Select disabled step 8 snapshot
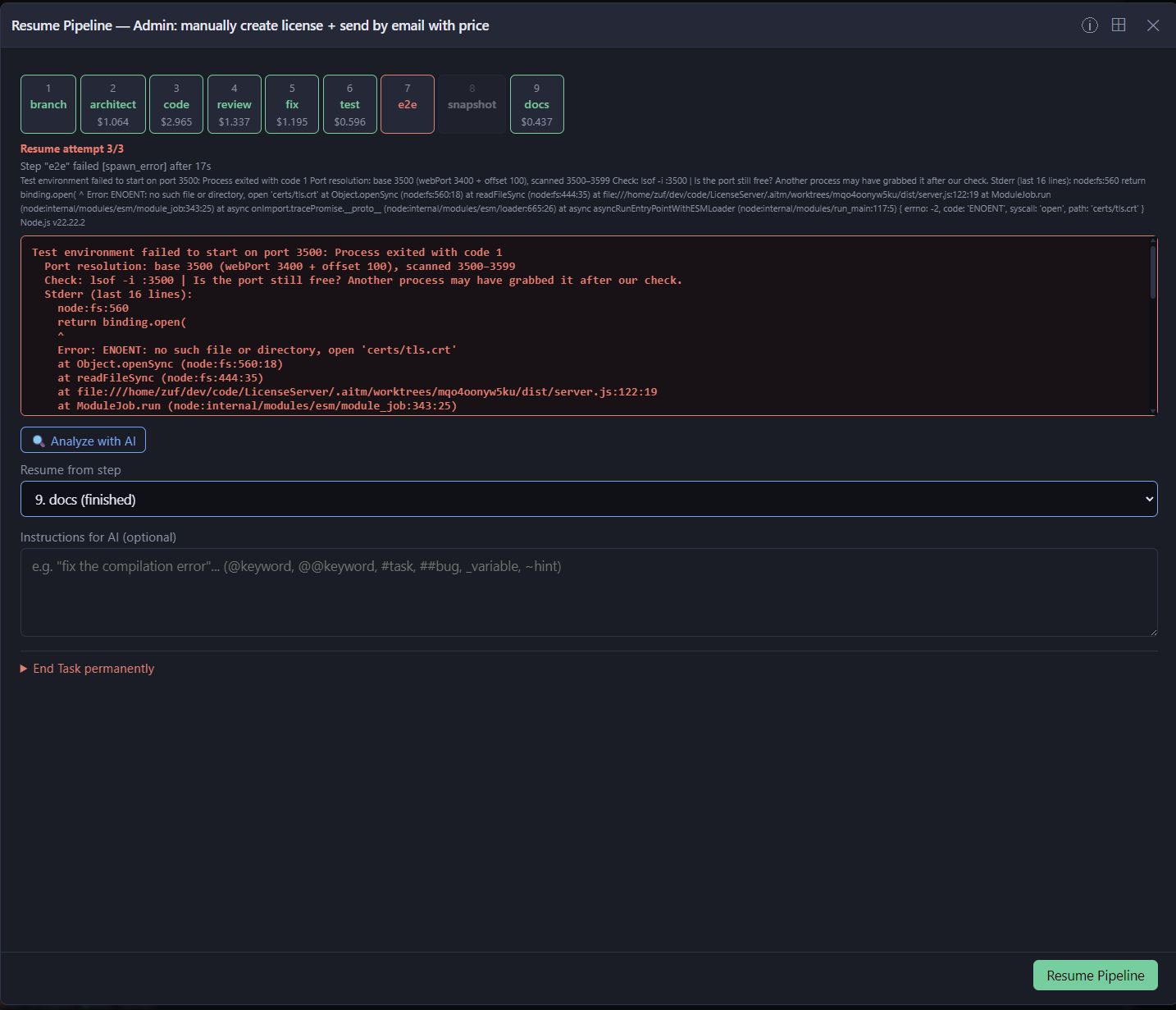 (472, 104)
